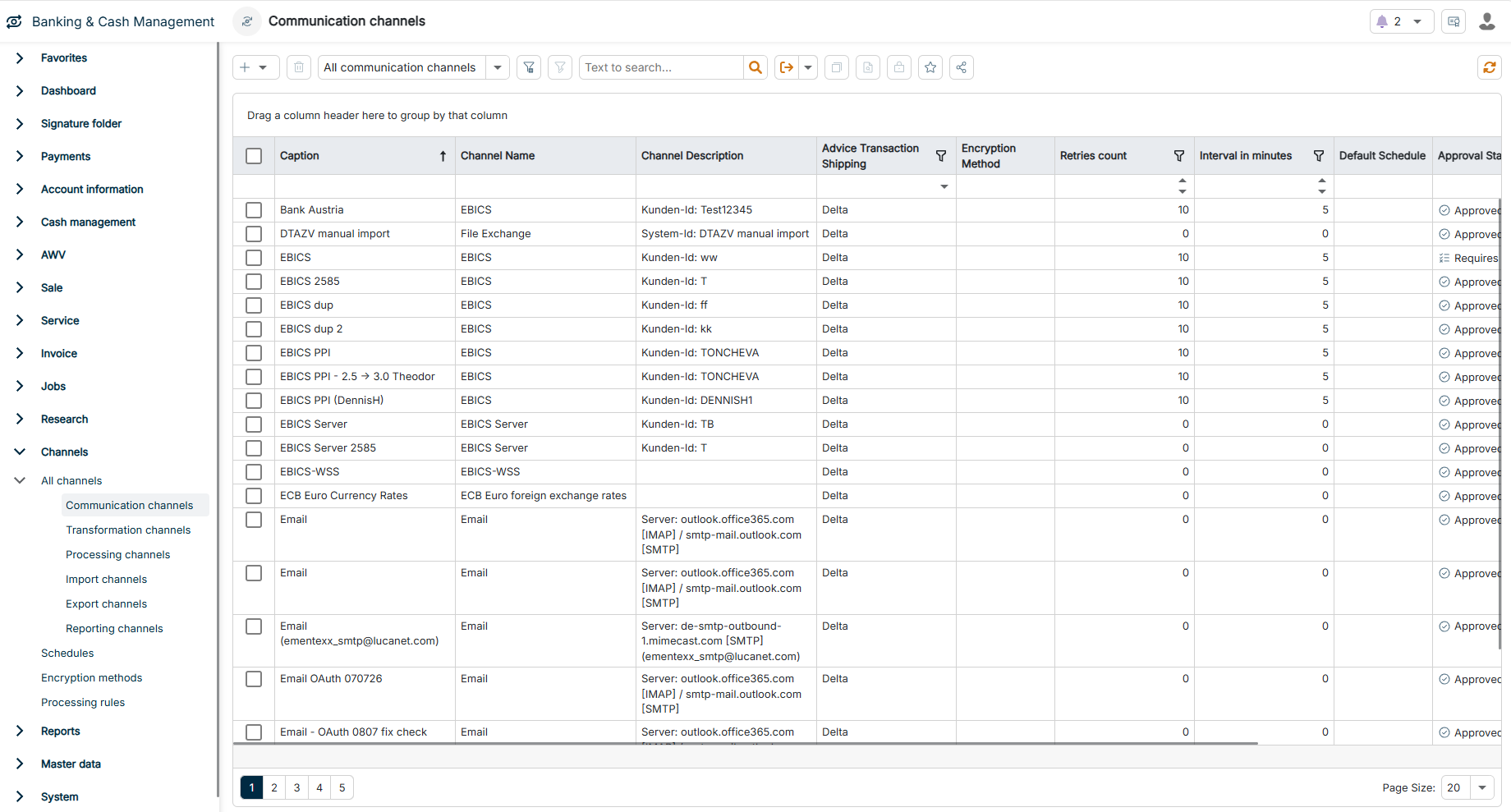Open the add button dropdown arrow

tap(263, 67)
